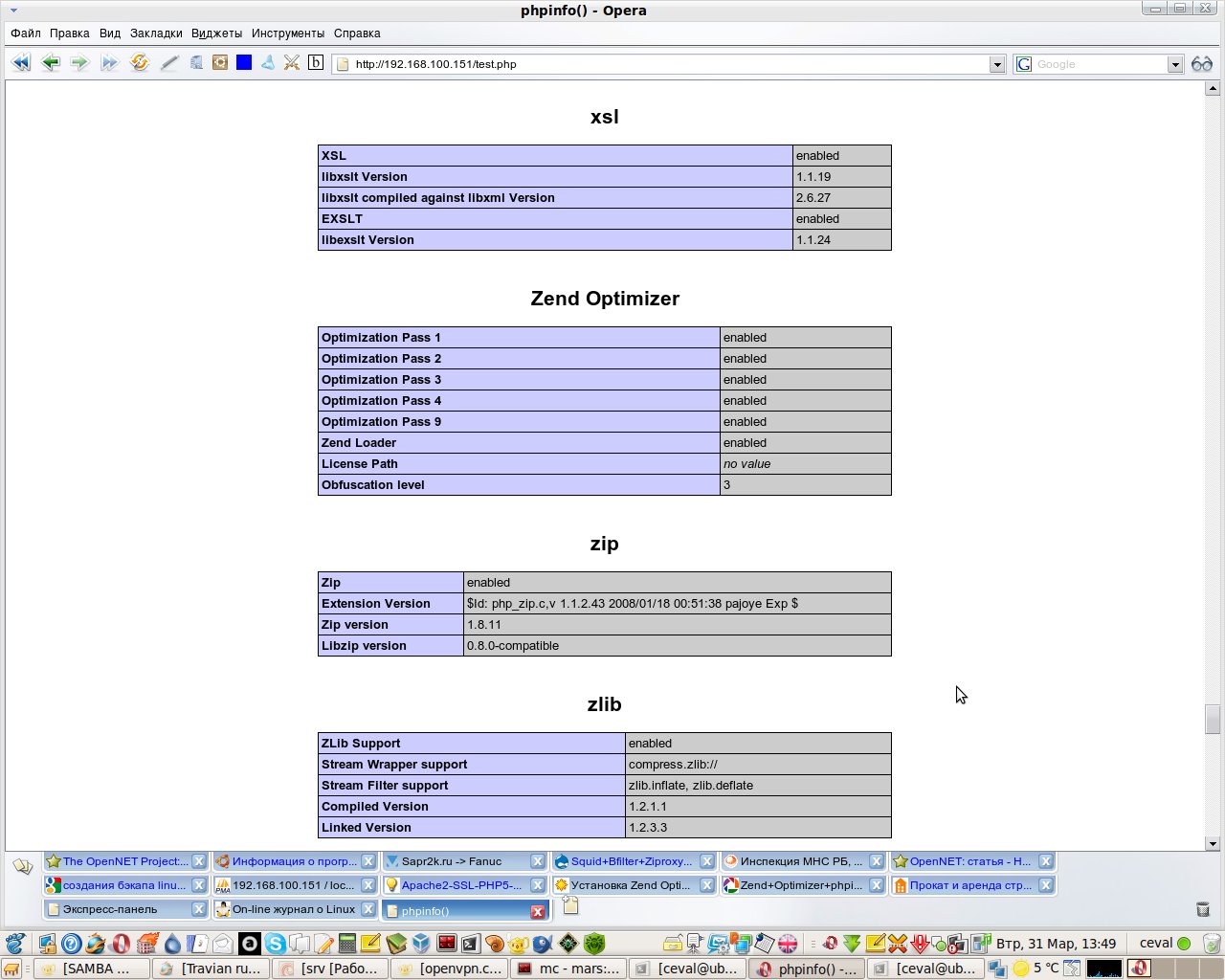This screenshot has width=1225, height=980.
Task: Open the GNOME foot main menu
Action: 15,945
